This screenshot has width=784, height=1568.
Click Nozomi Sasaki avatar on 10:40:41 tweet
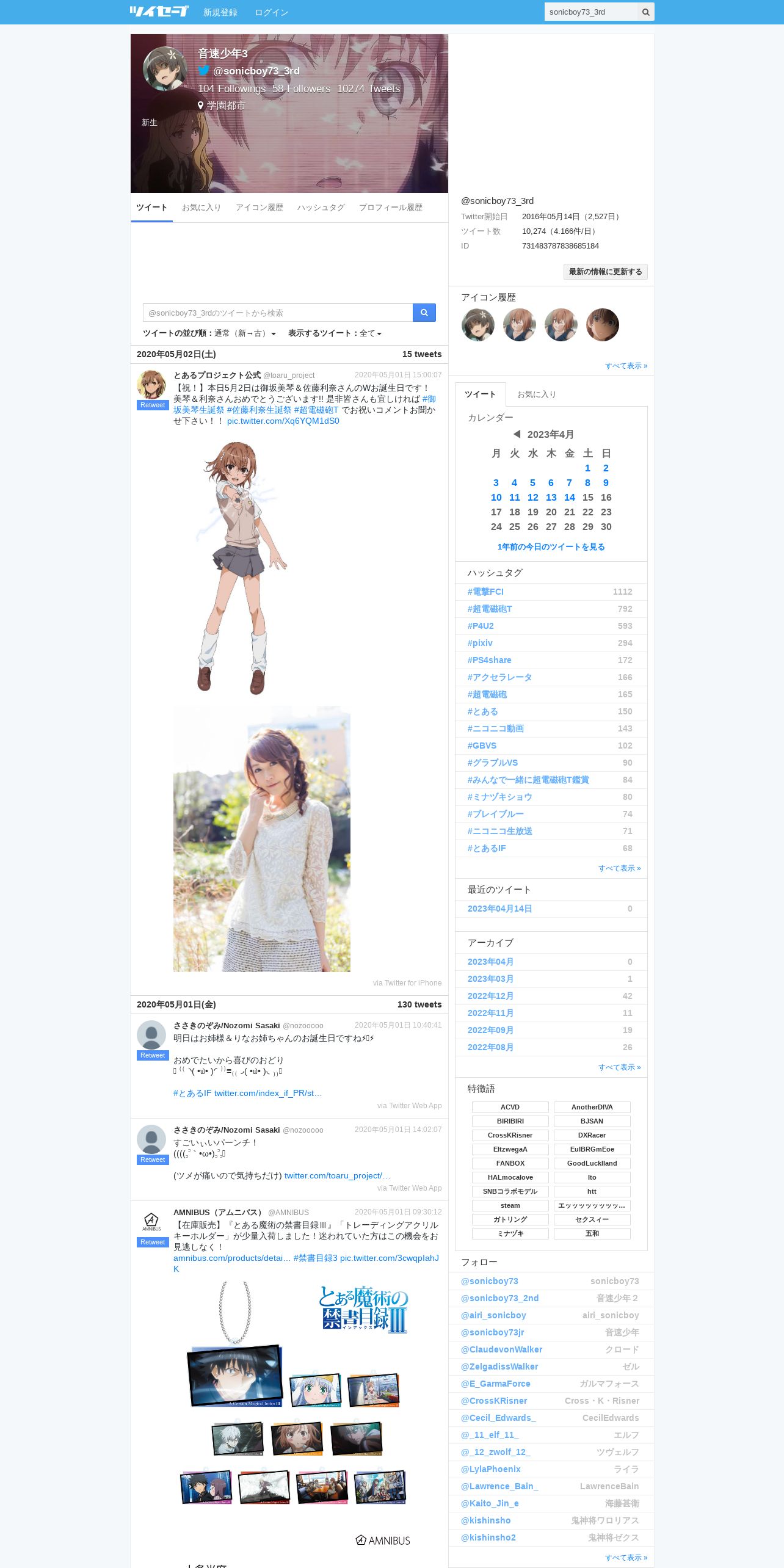(x=151, y=1035)
